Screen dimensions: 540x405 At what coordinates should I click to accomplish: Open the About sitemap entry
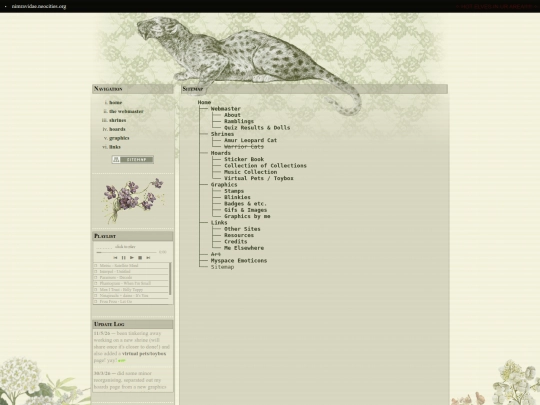[x=232, y=115]
